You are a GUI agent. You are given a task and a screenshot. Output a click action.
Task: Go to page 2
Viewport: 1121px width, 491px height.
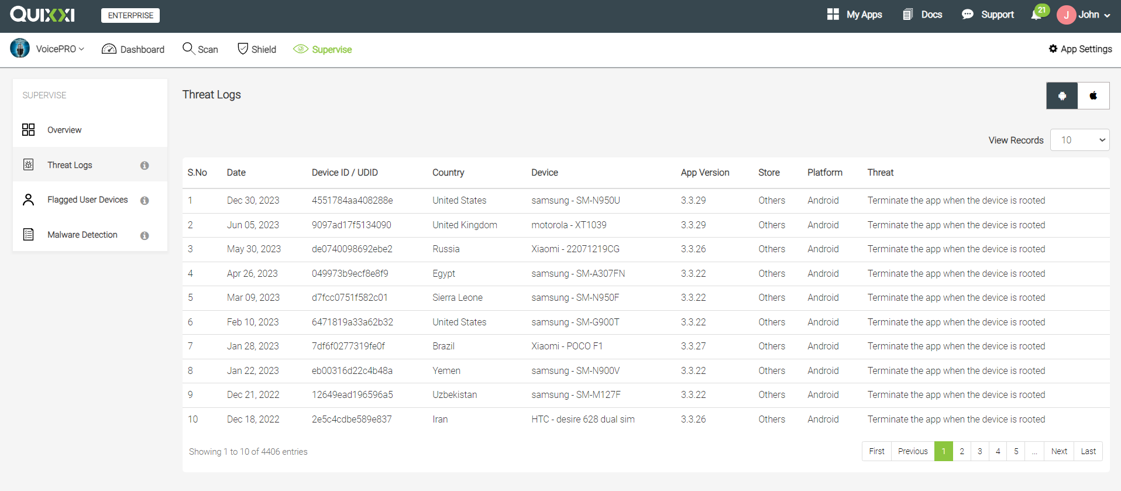coord(962,451)
